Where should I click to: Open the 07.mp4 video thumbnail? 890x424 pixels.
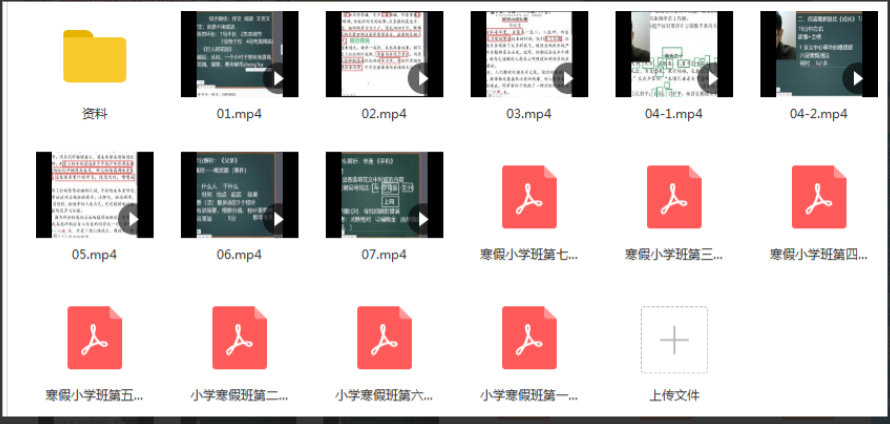tap(384, 195)
